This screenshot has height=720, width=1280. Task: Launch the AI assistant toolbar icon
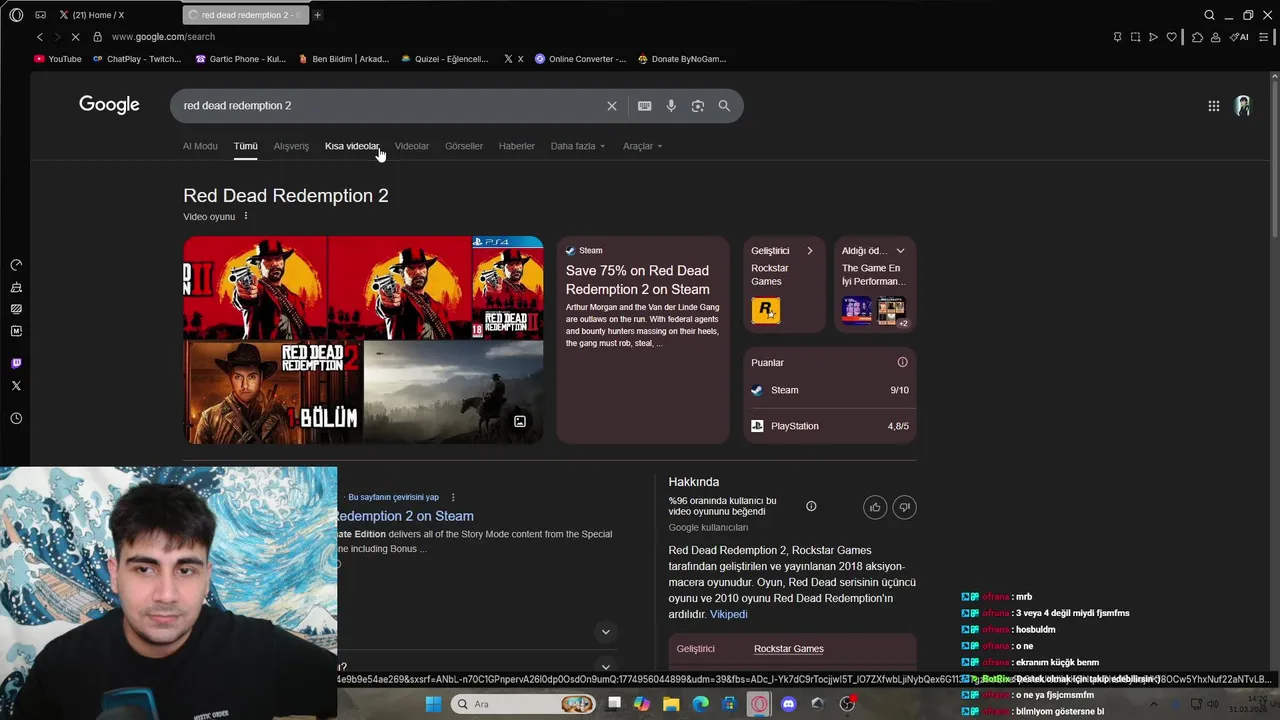[x=1240, y=37]
